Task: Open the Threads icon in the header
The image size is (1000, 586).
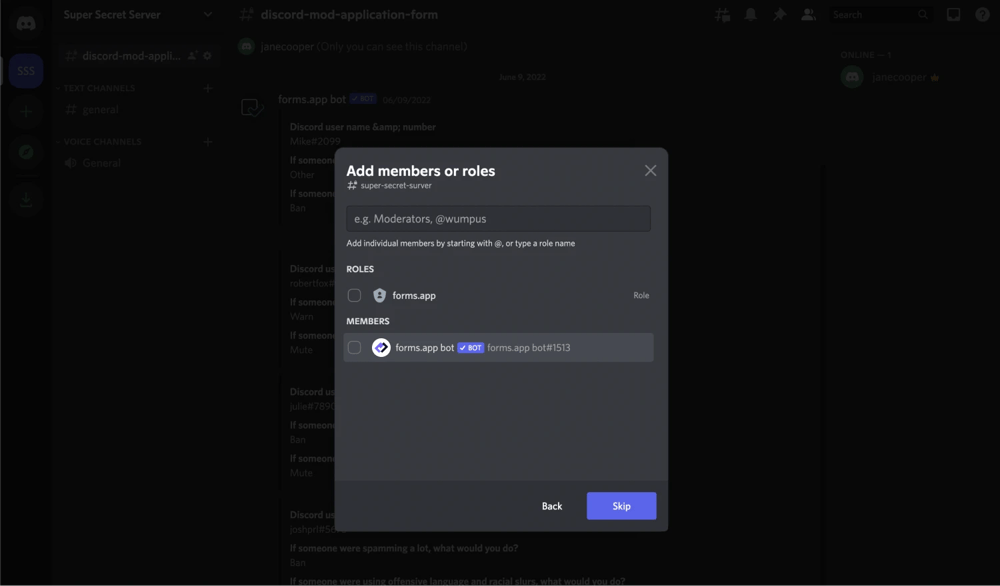Action: coord(722,14)
